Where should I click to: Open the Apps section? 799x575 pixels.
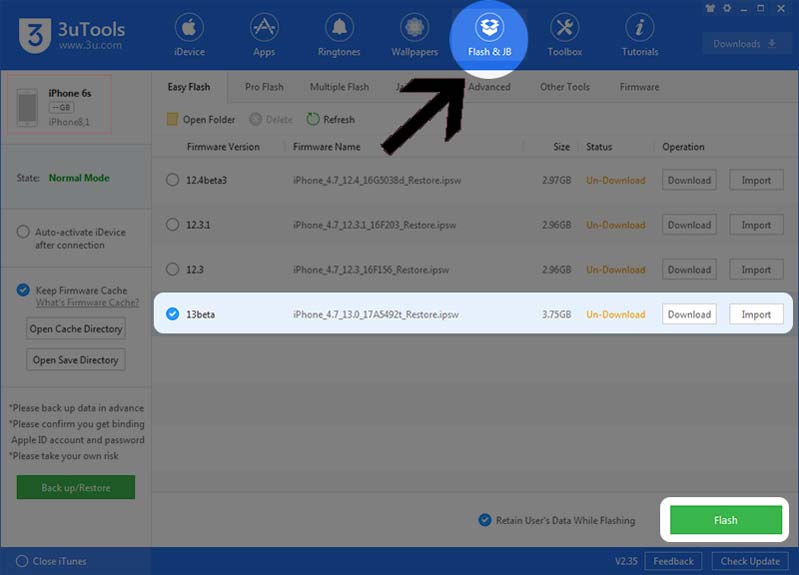264,35
